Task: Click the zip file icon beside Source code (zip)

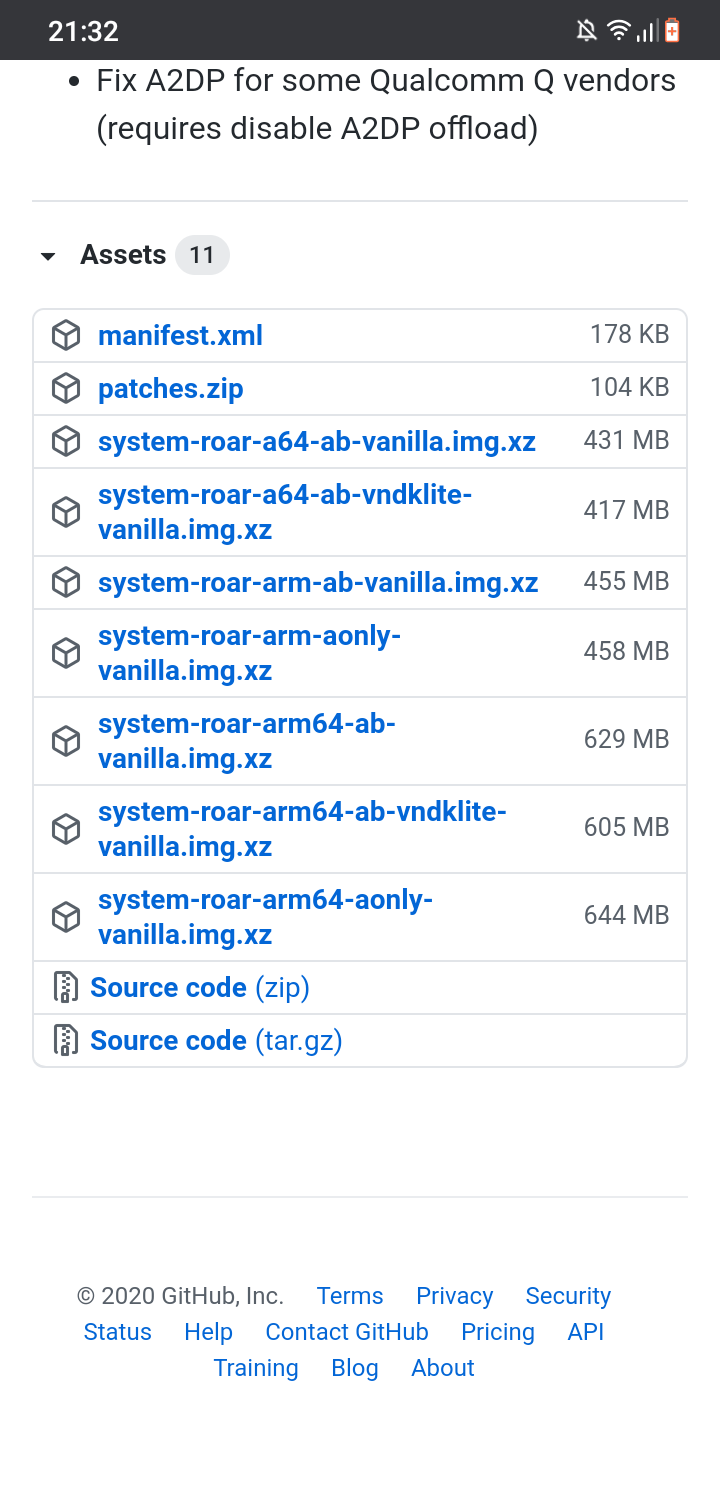Action: coord(66,988)
